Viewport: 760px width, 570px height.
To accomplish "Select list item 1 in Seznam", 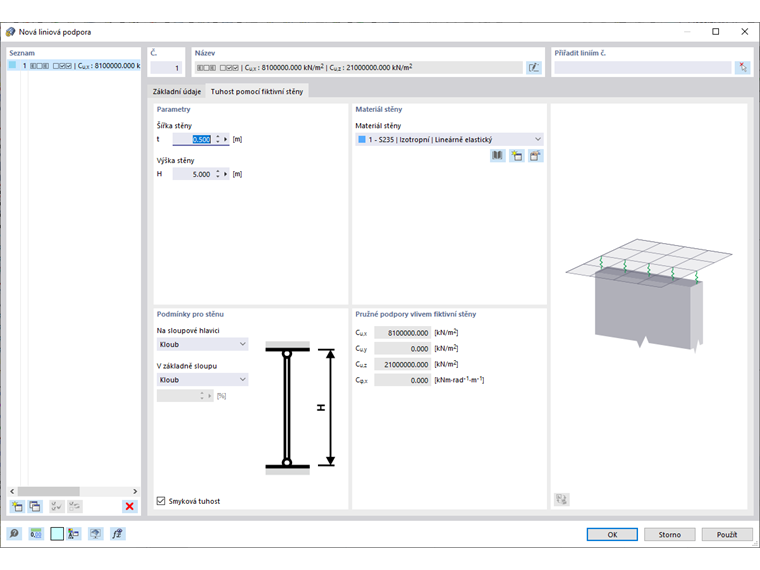I will (x=74, y=65).
